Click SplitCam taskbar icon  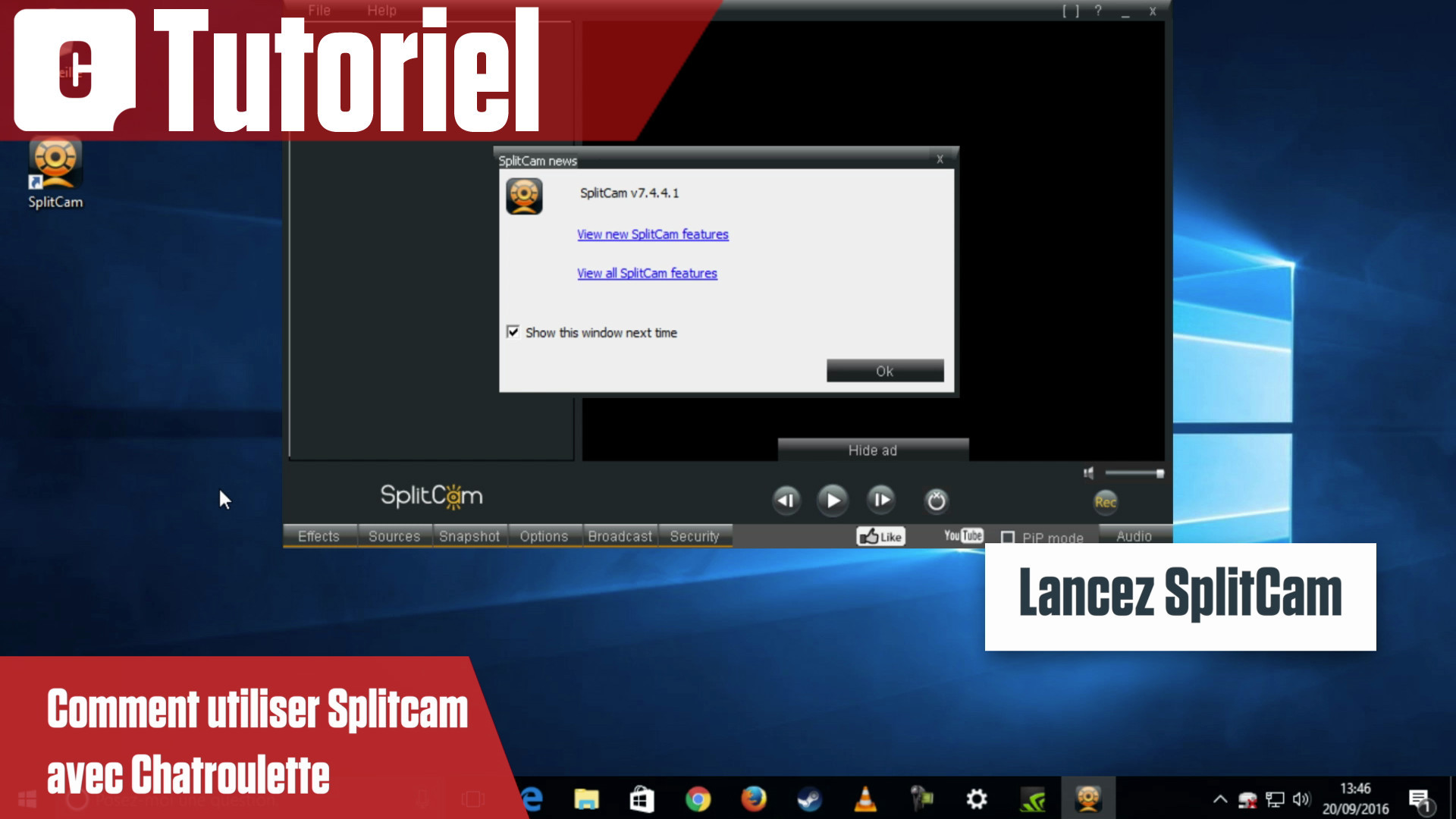[x=1088, y=799]
